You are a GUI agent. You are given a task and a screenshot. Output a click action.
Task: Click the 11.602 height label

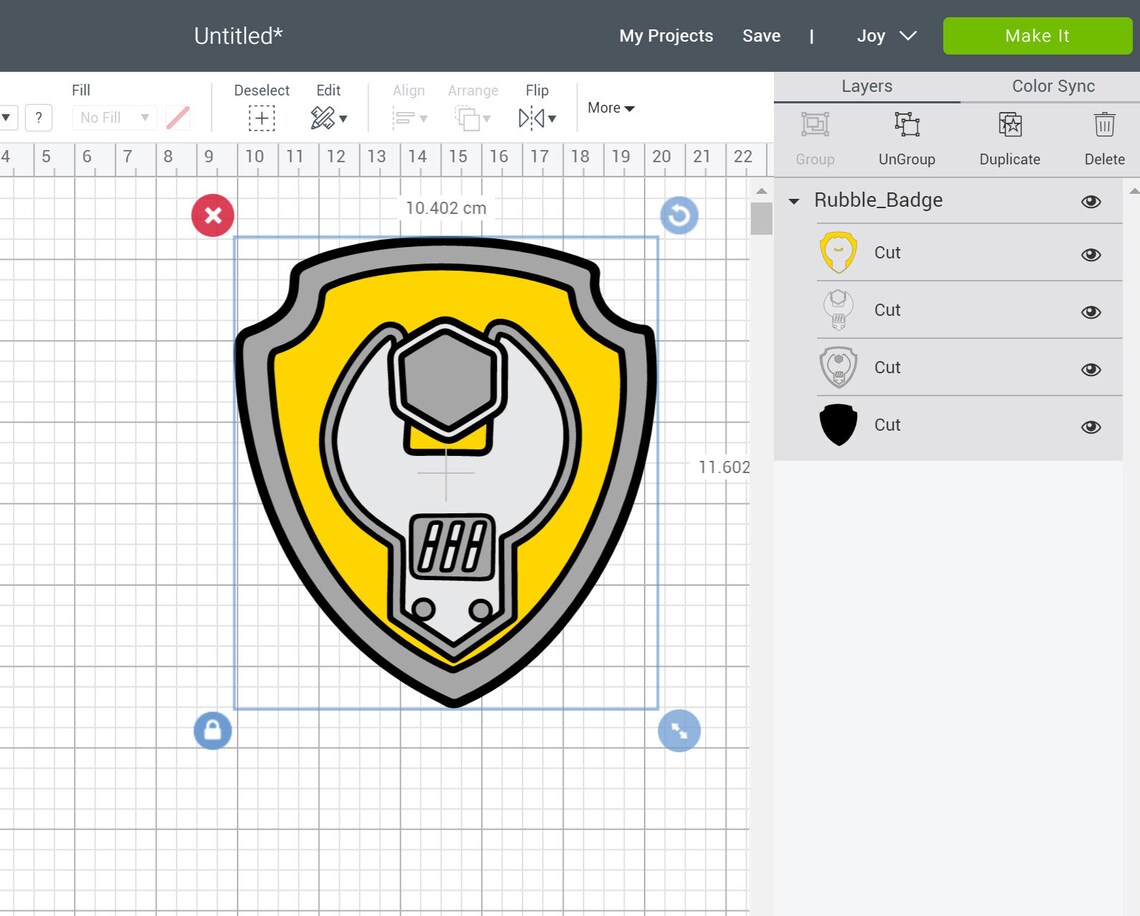[723, 467]
